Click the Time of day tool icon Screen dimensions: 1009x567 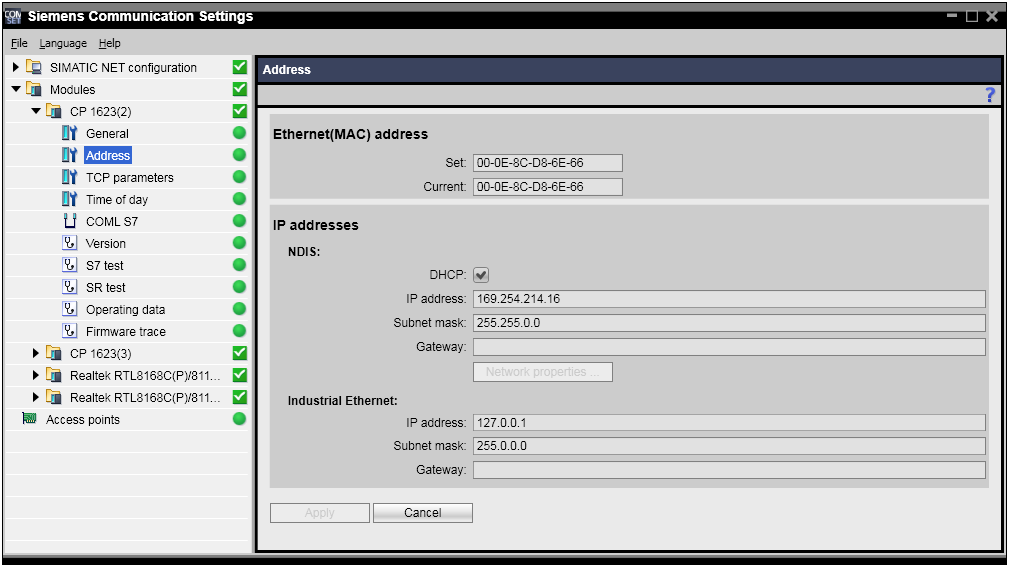click(x=69, y=199)
